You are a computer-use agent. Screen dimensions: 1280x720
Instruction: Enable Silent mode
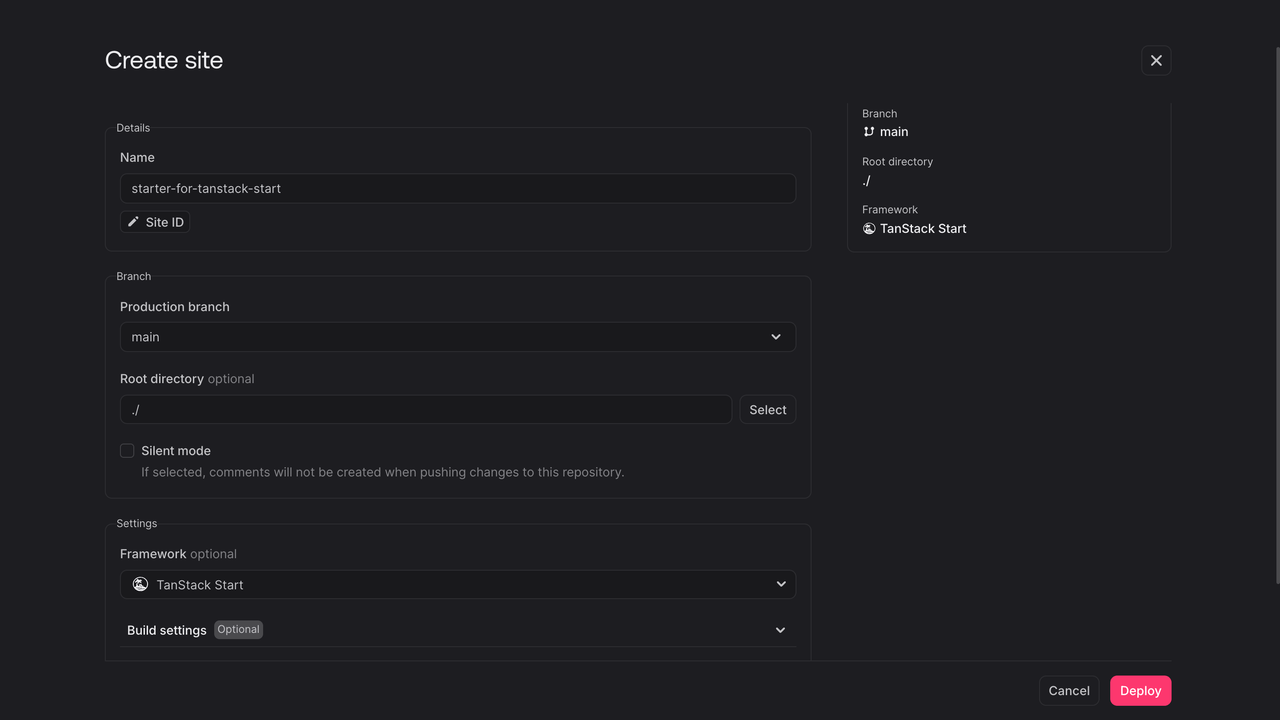click(x=127, y=450)
